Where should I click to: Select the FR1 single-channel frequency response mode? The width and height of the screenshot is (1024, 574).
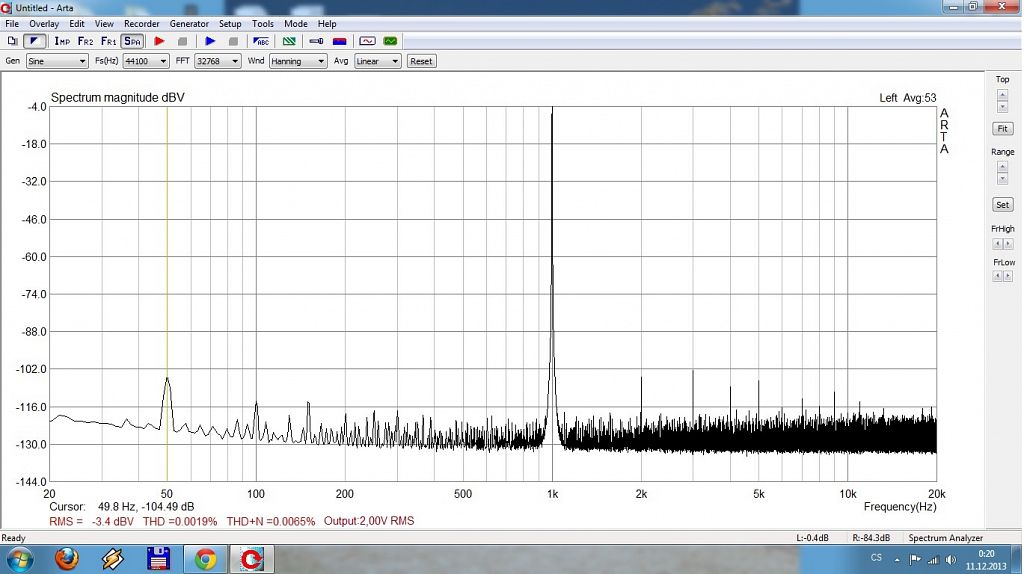[x=108, y=41]
